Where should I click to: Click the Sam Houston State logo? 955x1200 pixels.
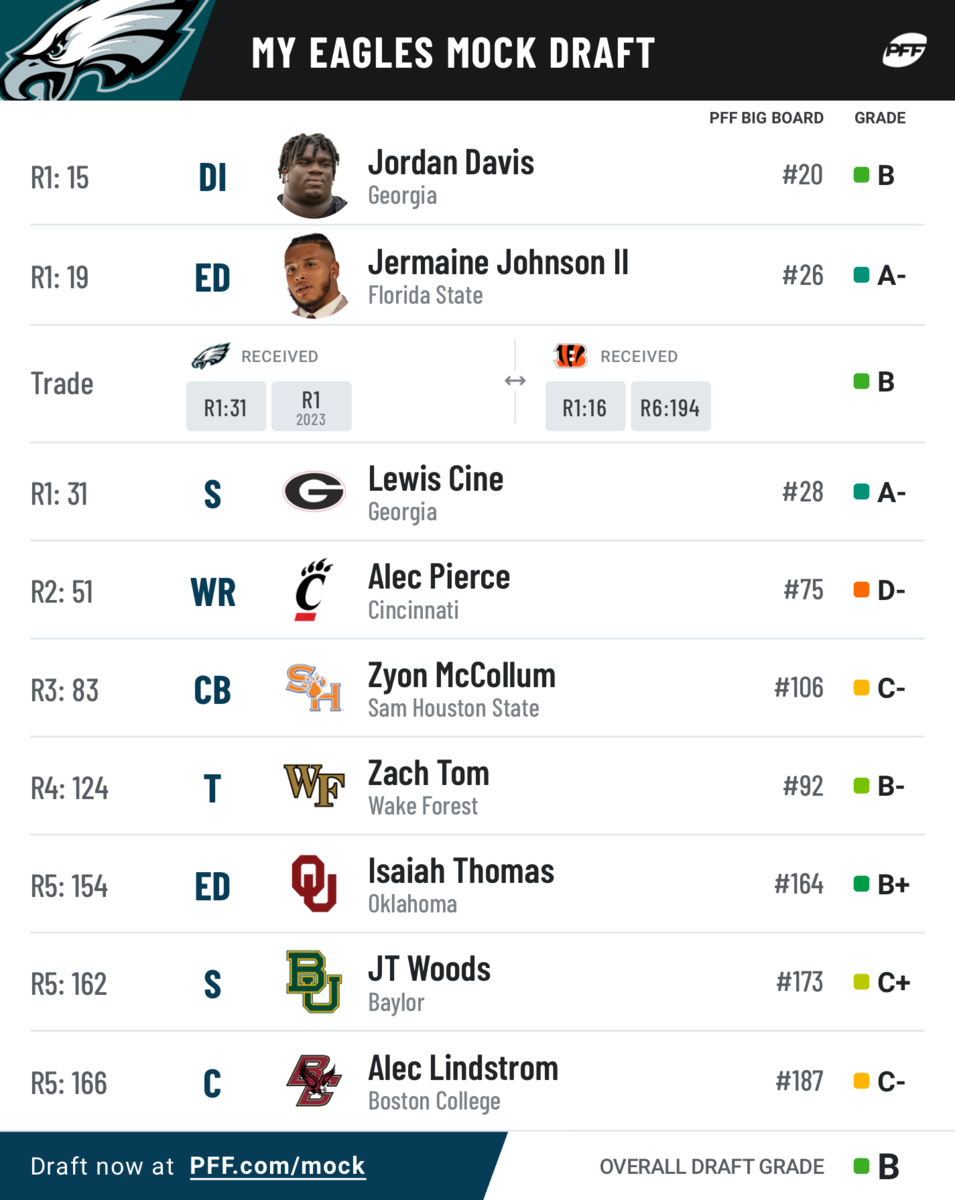(314, 688)
